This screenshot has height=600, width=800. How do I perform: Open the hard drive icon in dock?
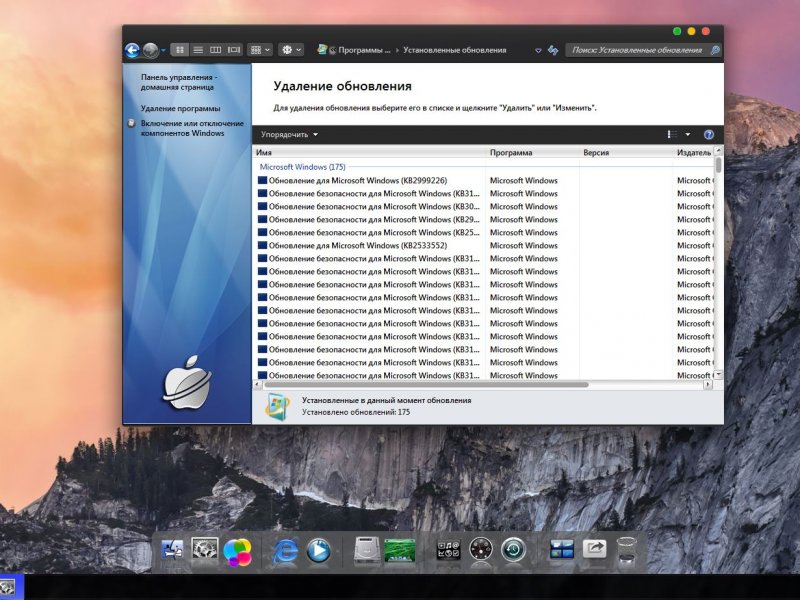pyautogui.click(x=367, y=551)
